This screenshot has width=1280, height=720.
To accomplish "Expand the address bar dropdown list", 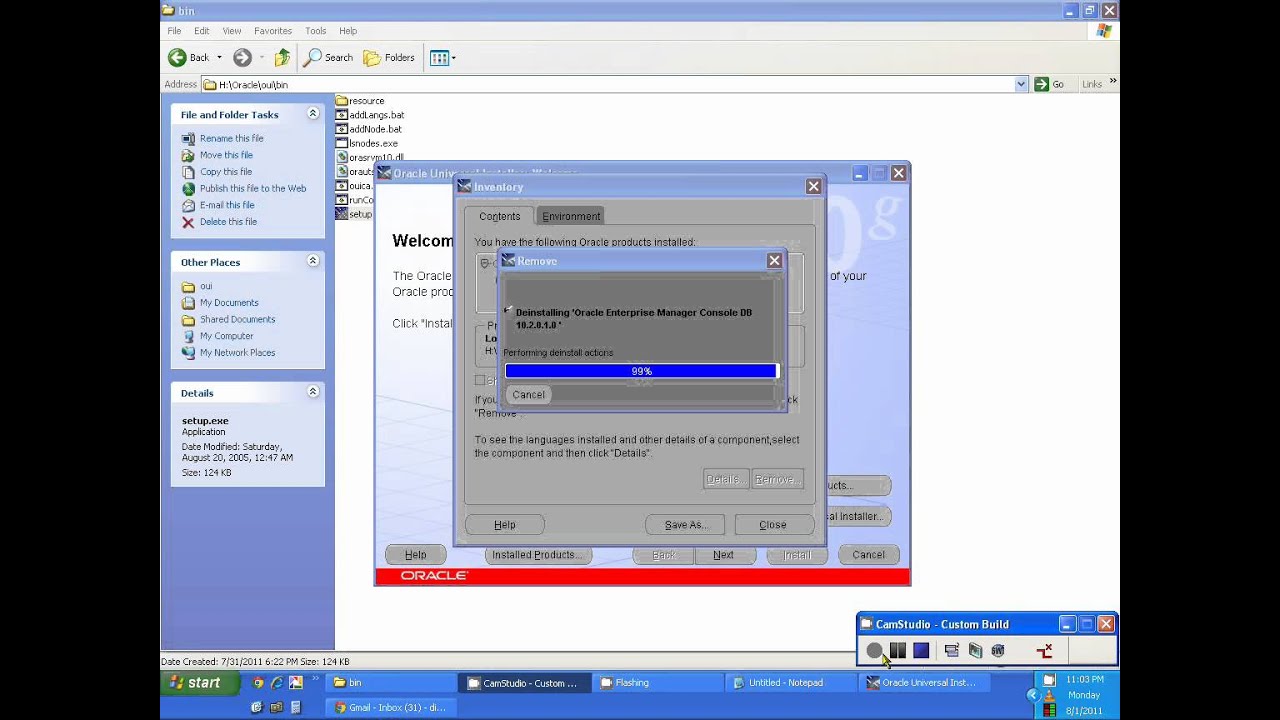I will (x=1021, y=85).
